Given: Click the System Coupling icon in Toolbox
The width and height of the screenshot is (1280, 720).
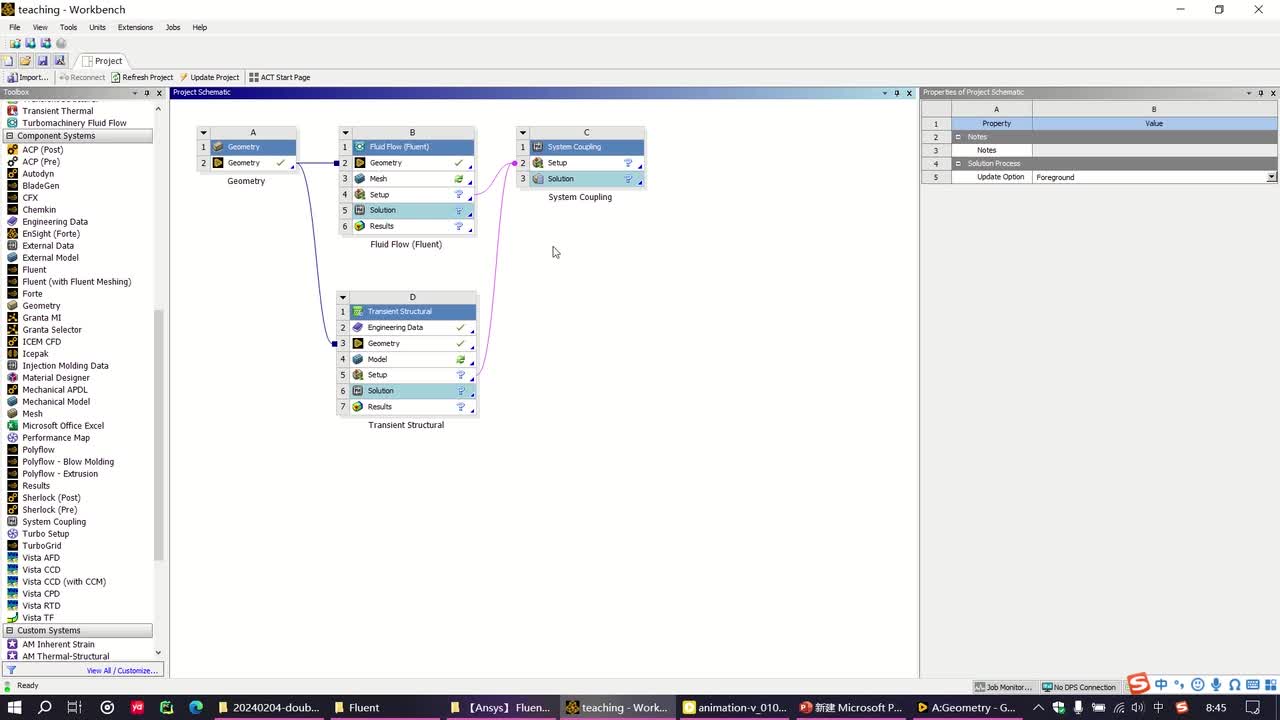Looking at the screenshot, I should click(x=12, y=522).
